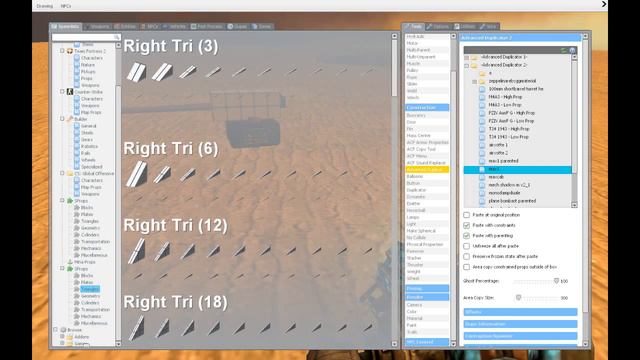
Task: Enable Paste at original position
Action: click(x=467, y=215)
